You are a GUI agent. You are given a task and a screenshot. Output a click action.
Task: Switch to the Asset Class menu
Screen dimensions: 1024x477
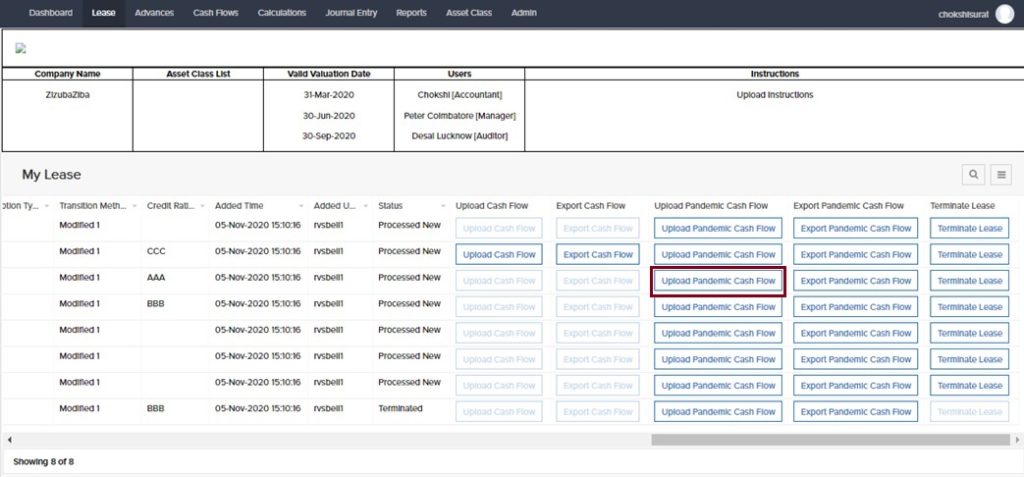pyautogui.click(x=468, y=13)
